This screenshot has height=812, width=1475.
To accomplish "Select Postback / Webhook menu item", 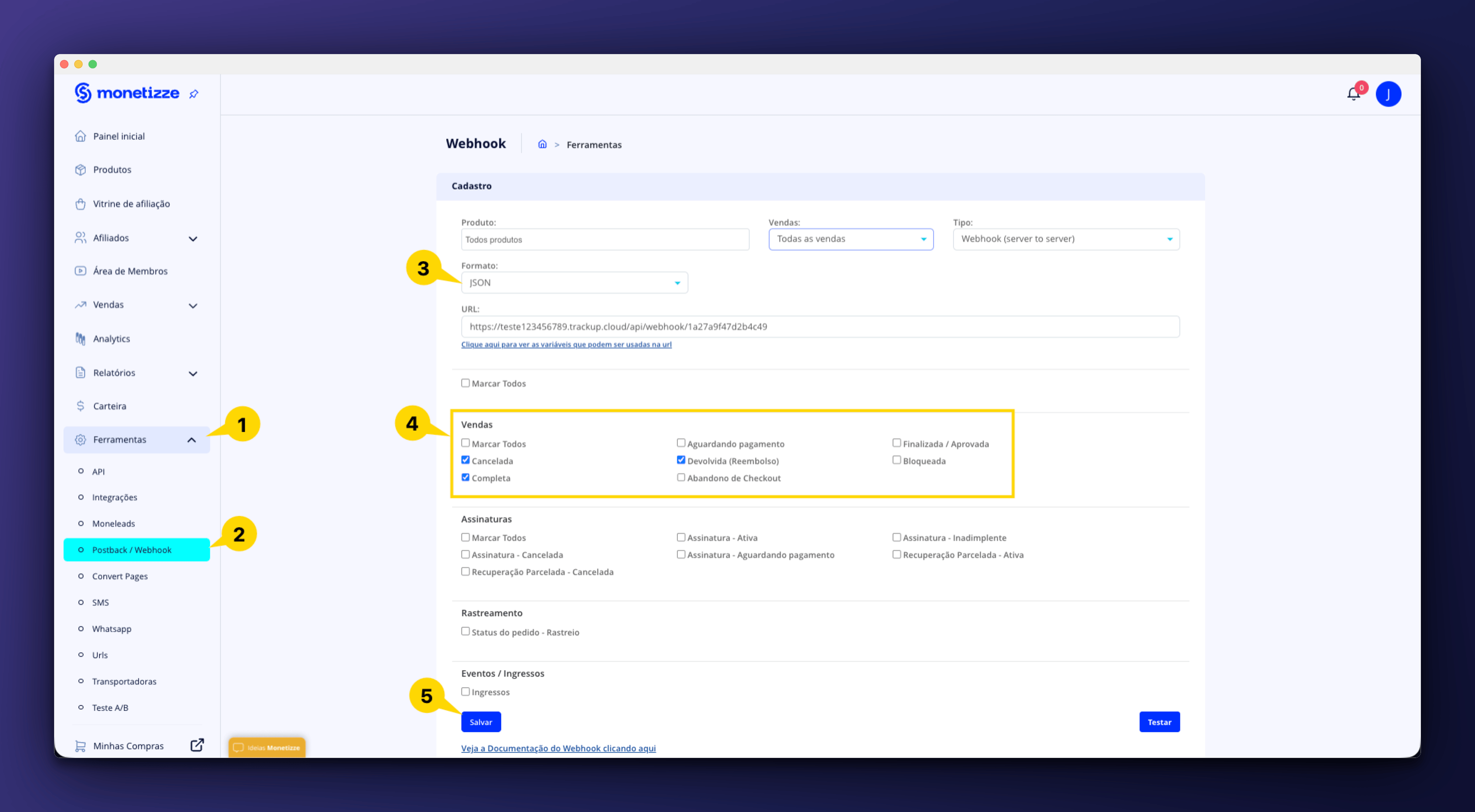I will 137,550.
